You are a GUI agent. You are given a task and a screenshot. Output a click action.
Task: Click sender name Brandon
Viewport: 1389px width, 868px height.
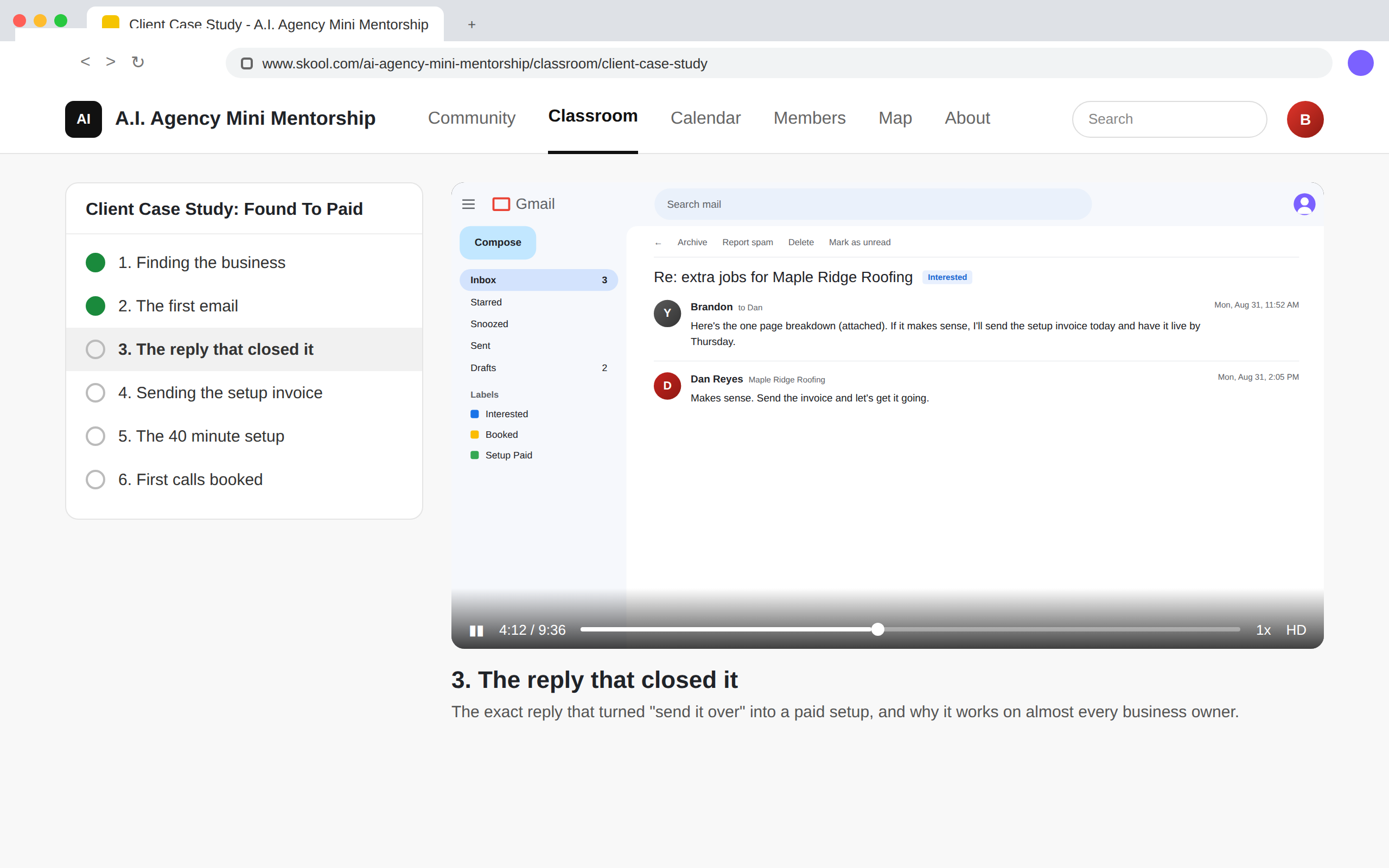click(711, 307)
